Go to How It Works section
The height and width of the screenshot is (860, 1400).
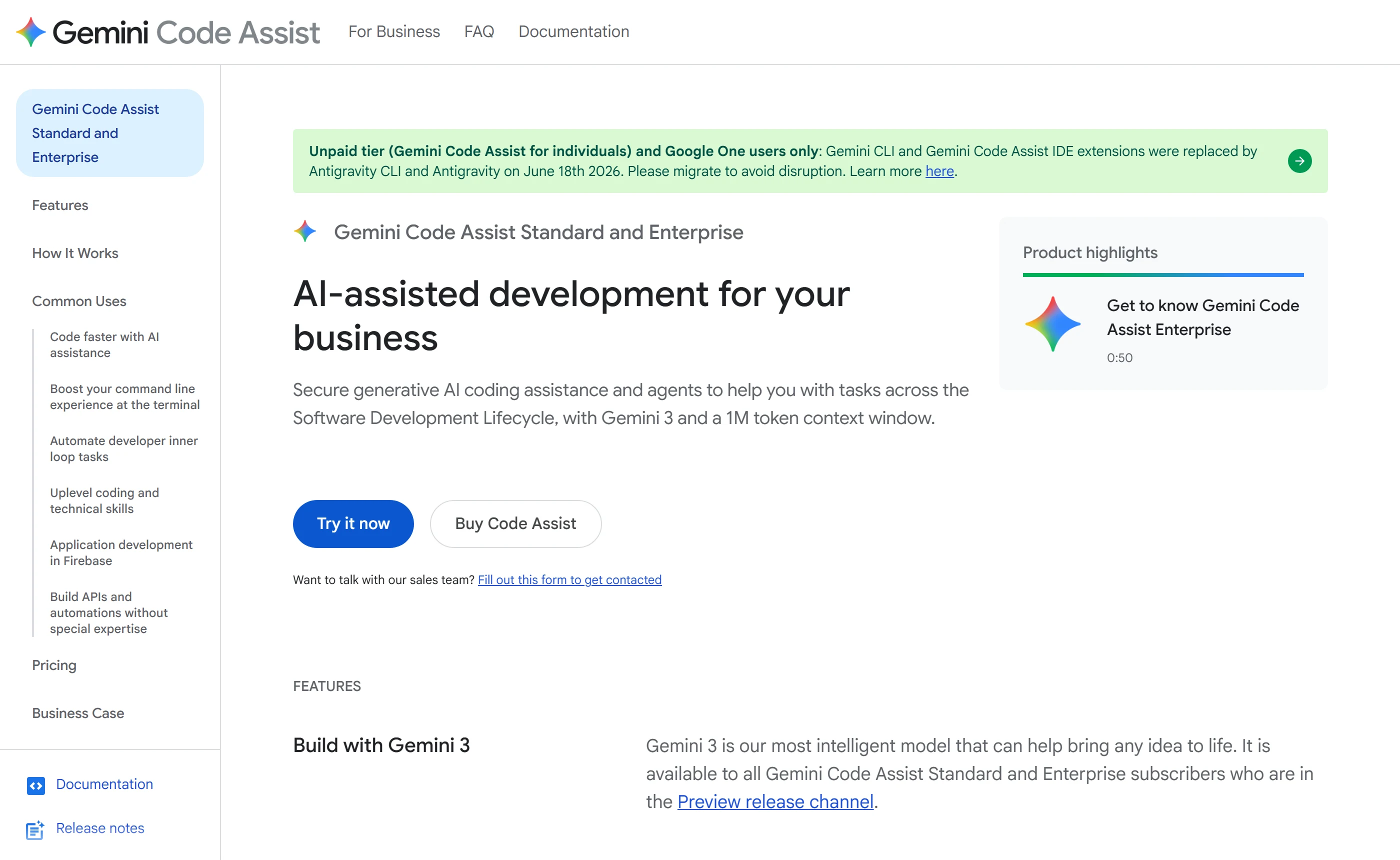75,253
